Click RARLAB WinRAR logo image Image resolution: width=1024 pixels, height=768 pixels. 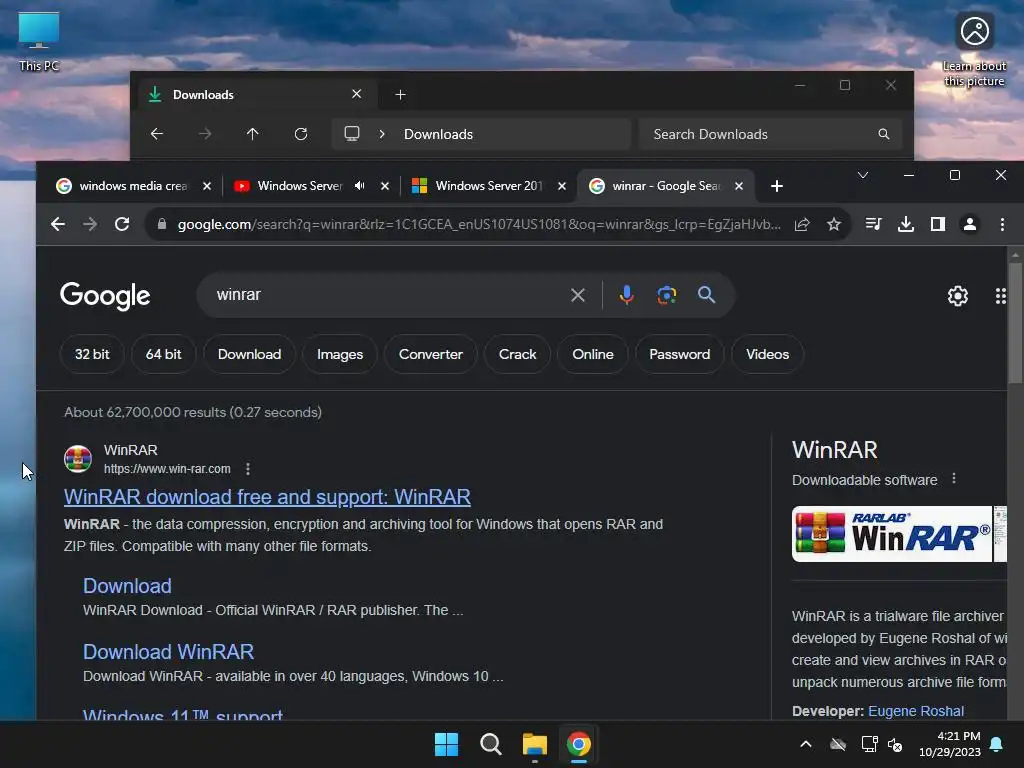(x=891, y=534)
